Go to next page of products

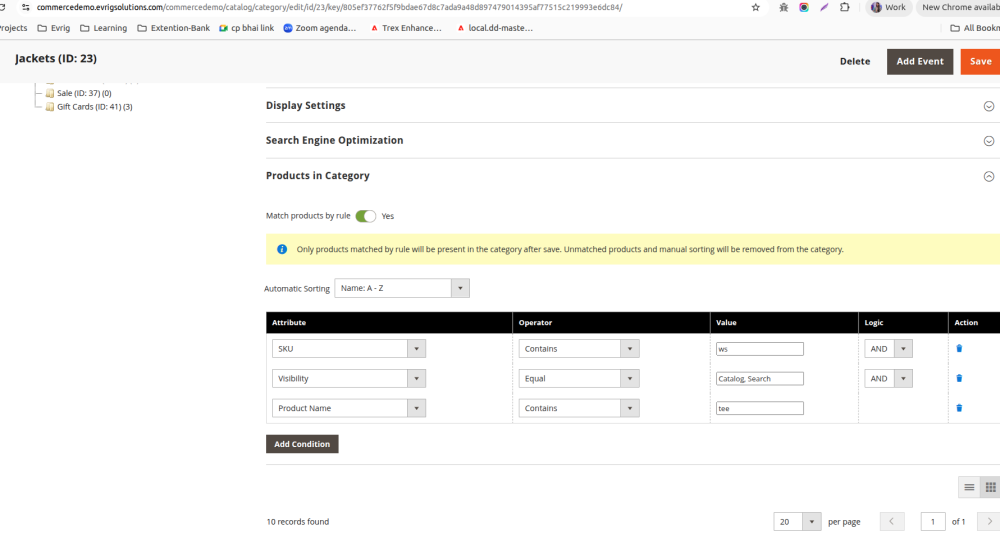[x=989, y=521]
